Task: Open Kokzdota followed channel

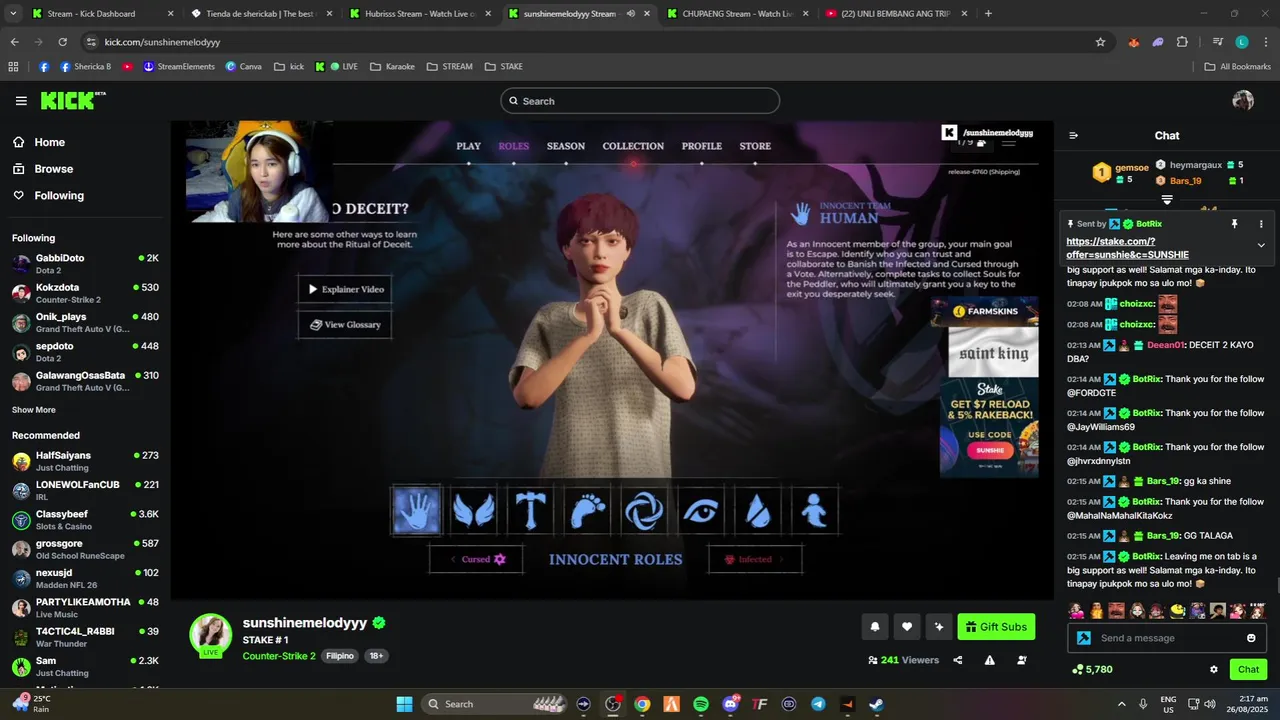Action: pos(85,293)
